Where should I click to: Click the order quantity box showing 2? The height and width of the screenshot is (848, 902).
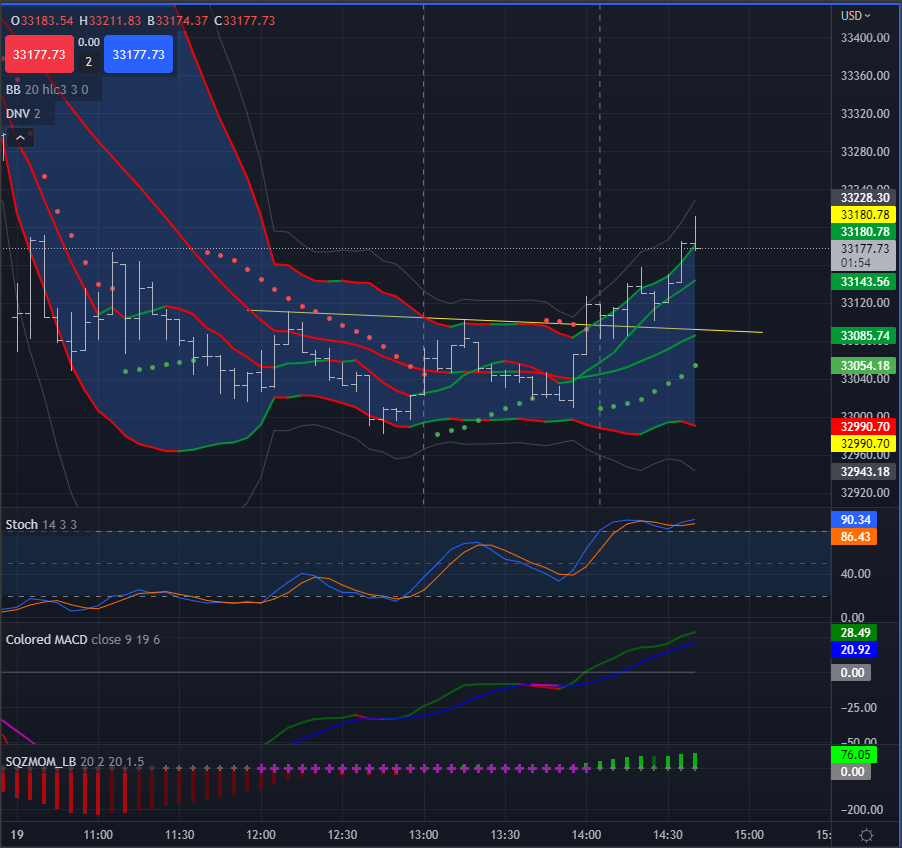pos(89,62)
